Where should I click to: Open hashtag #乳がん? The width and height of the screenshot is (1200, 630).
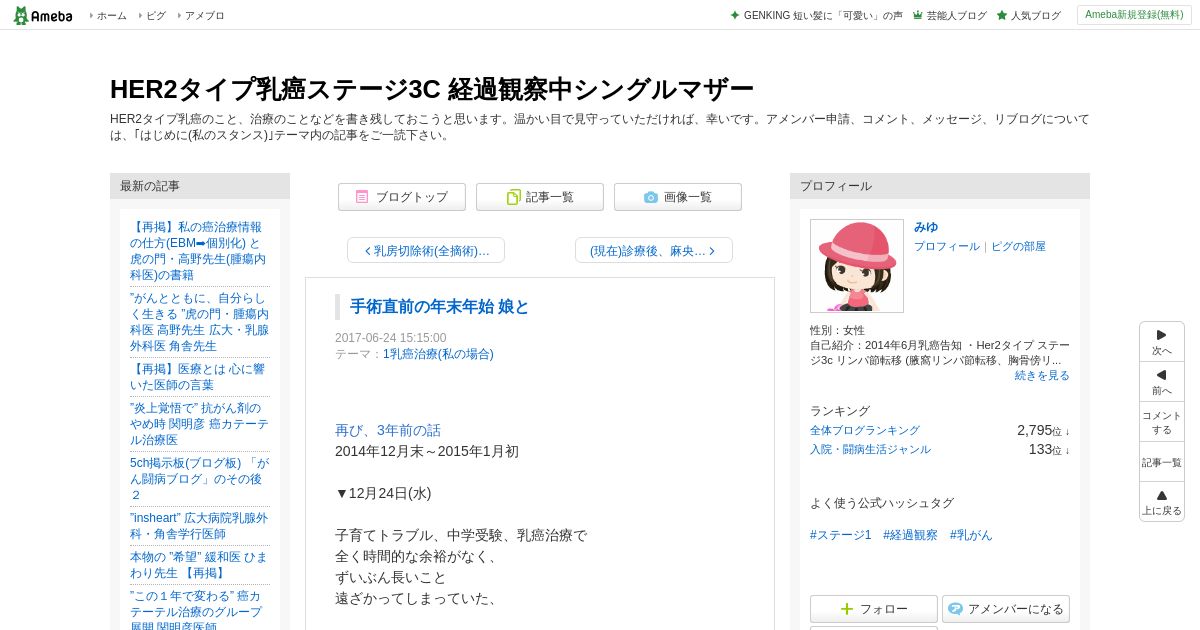pos(971,535)
